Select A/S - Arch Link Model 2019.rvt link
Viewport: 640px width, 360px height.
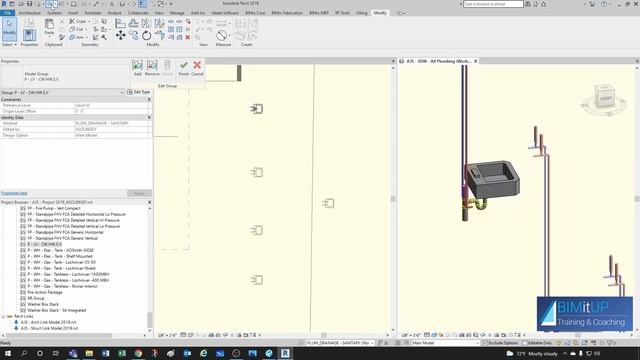tap(48, 322)
